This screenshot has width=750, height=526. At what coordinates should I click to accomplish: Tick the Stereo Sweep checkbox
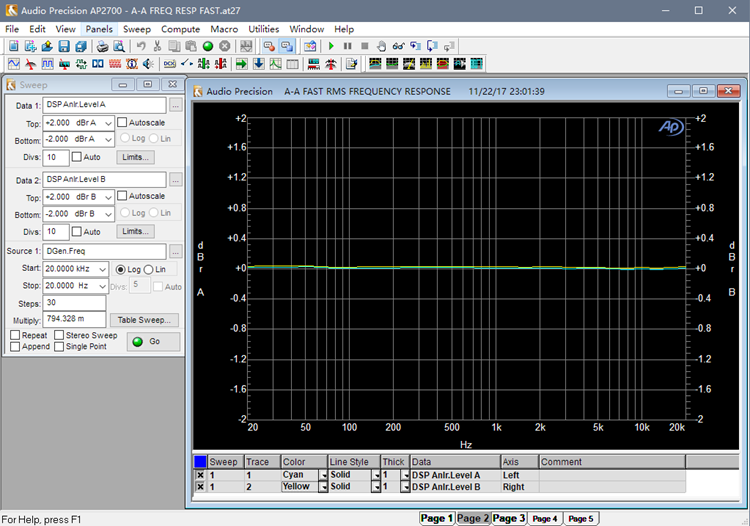[59, 335]
